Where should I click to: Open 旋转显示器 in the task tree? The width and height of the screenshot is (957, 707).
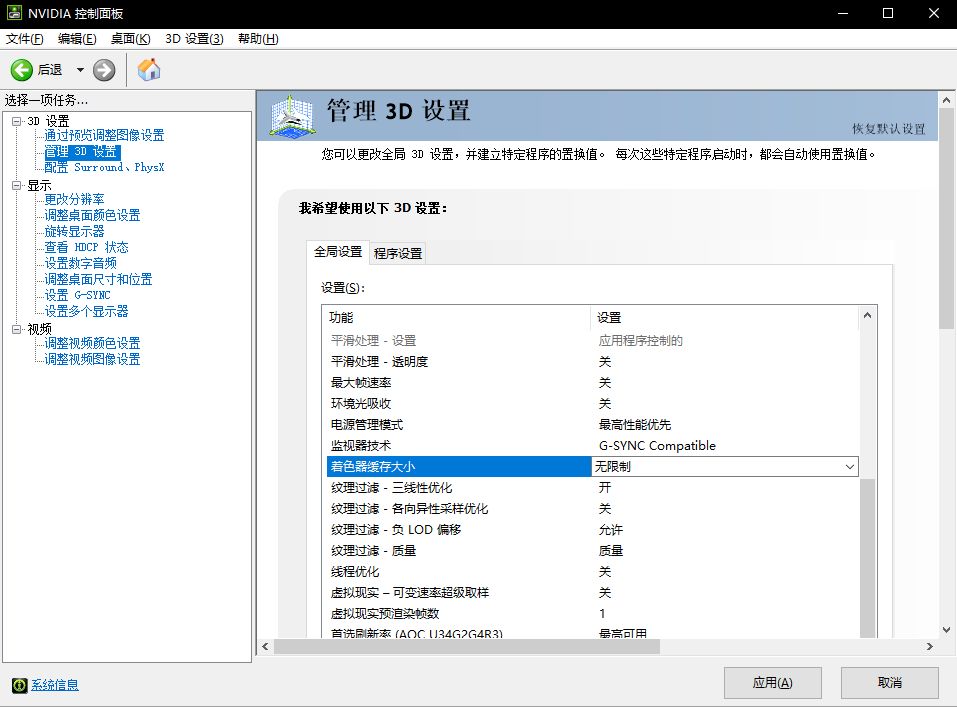74,231
